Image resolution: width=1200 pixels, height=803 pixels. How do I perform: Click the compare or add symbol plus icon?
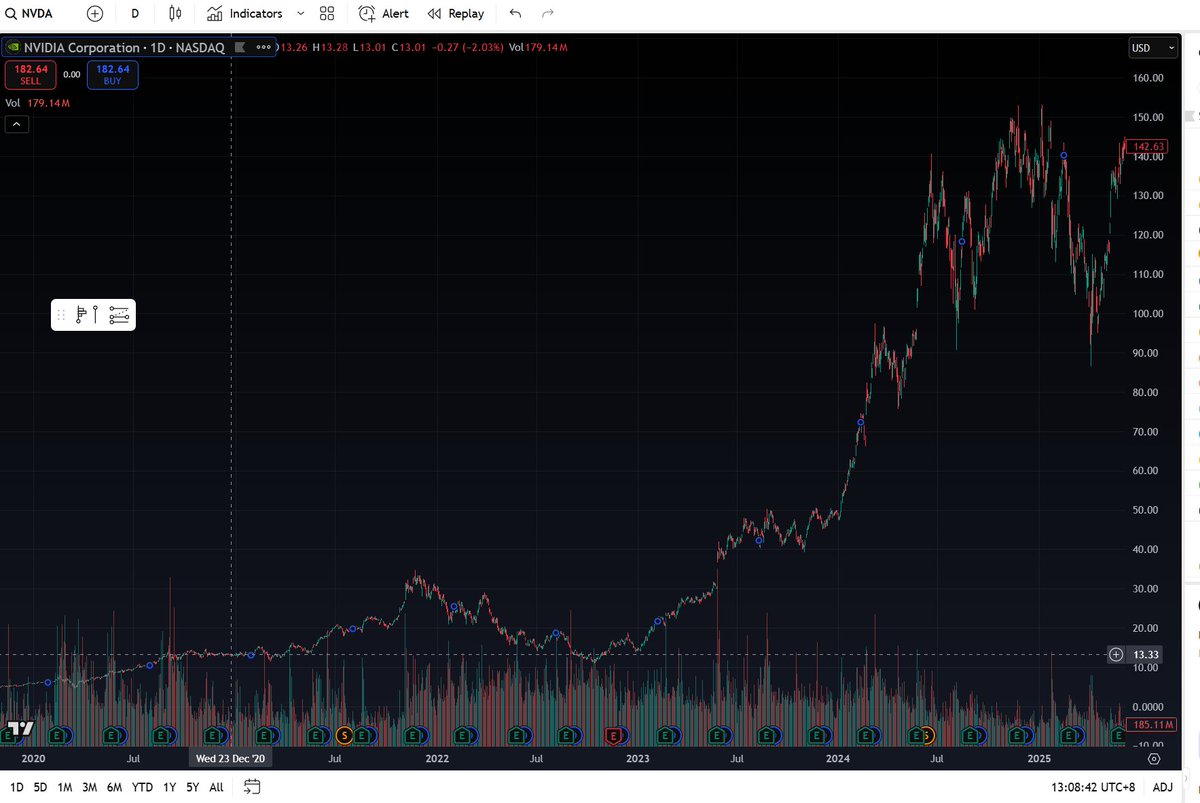(94, 14)
